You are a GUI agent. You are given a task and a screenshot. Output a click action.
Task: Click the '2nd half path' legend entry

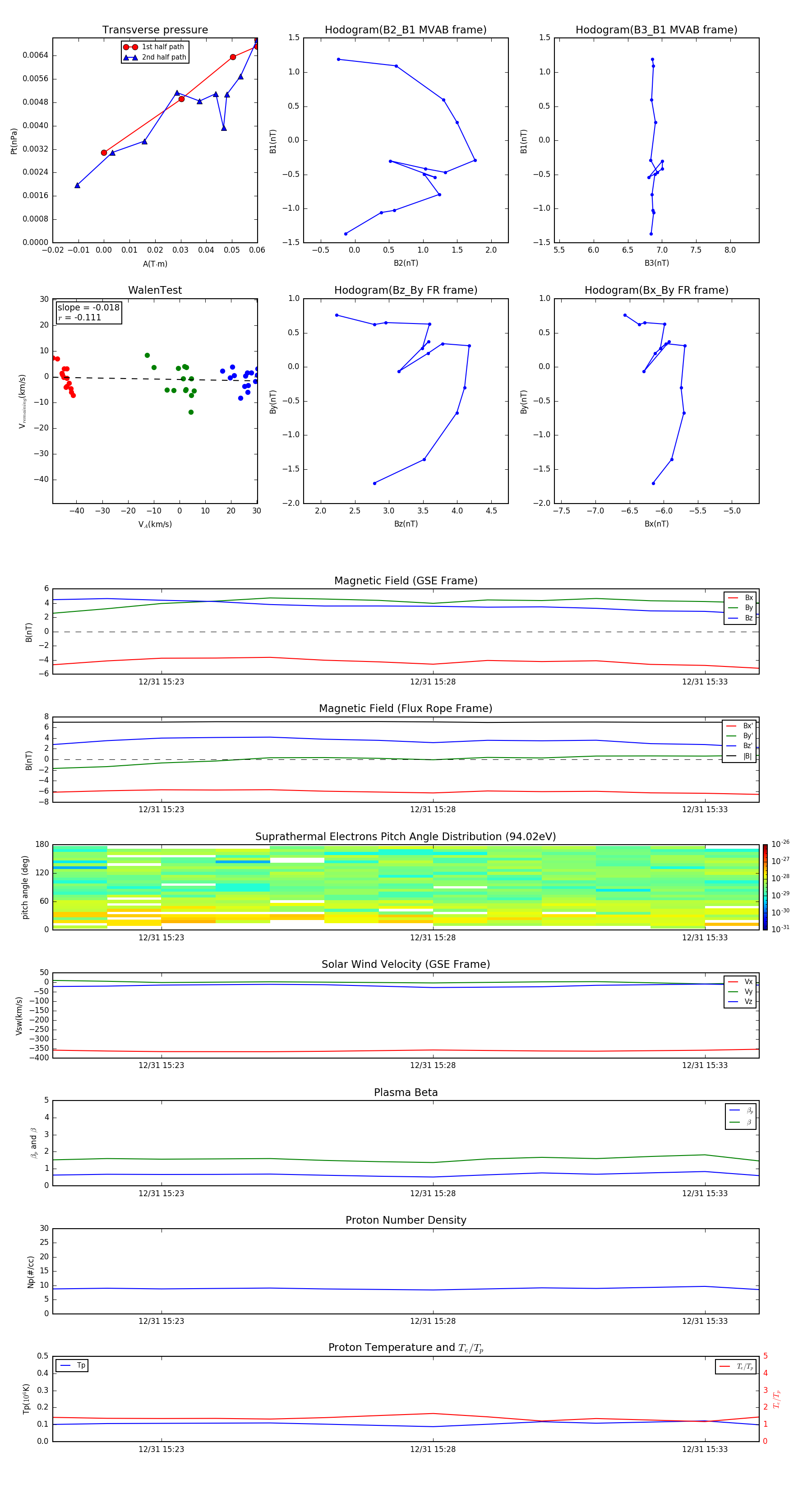coord(154,57)
